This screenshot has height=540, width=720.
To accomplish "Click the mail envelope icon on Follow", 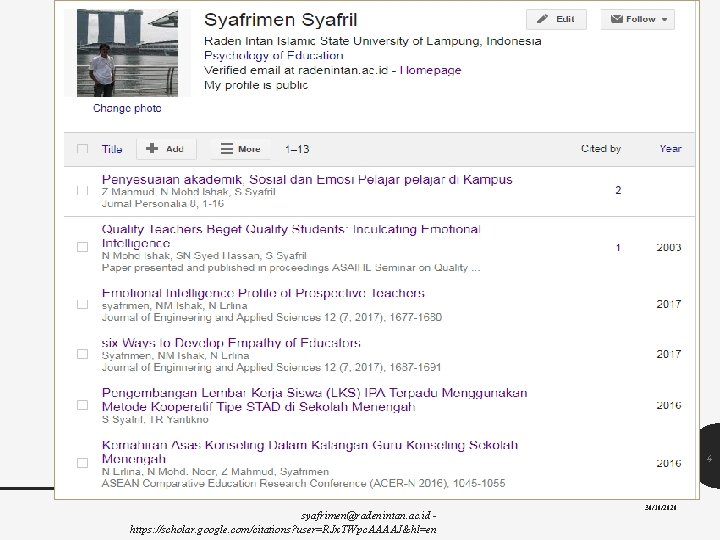I will pos(617,19).
